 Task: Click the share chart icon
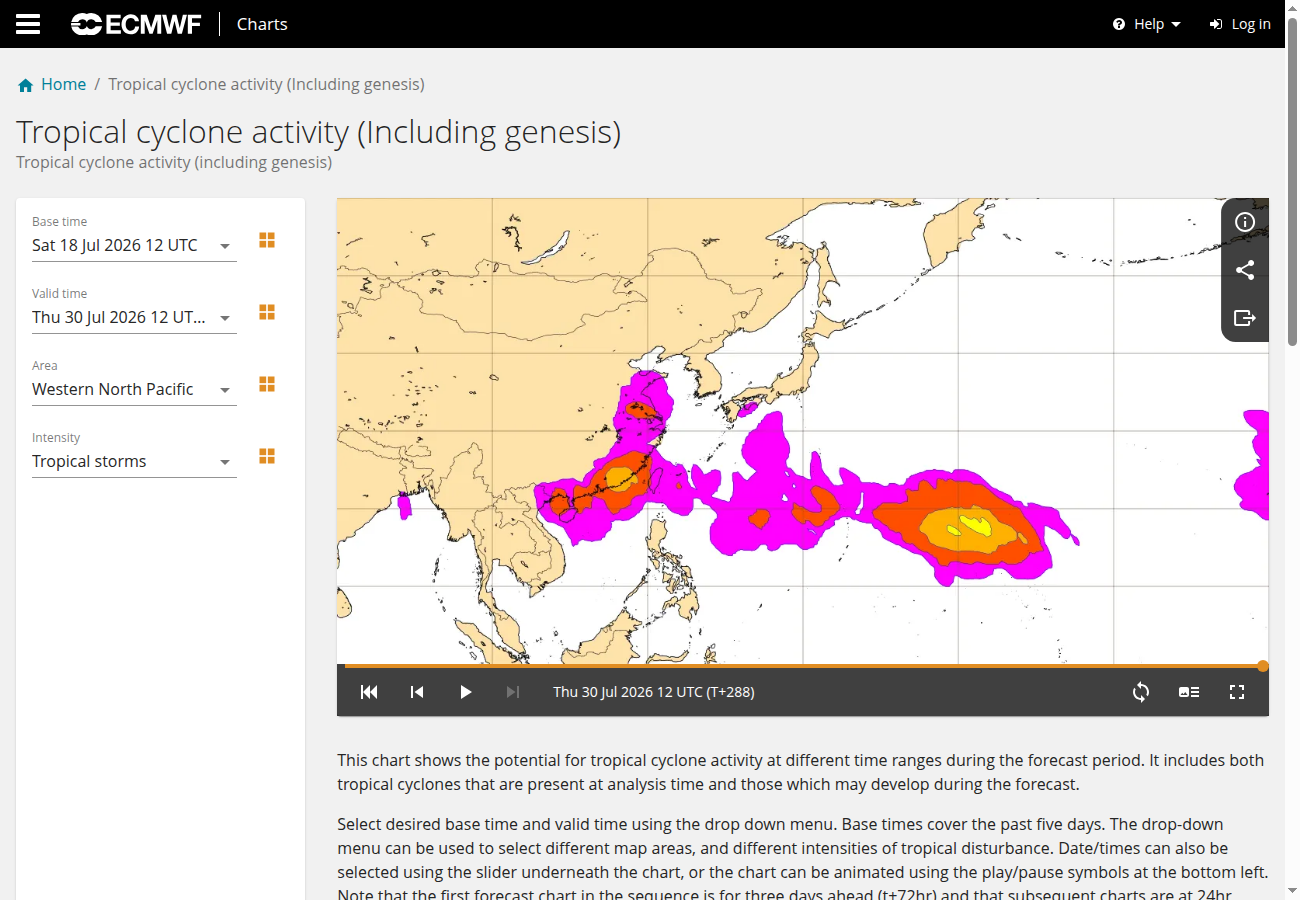click(x=1245, y=270)
